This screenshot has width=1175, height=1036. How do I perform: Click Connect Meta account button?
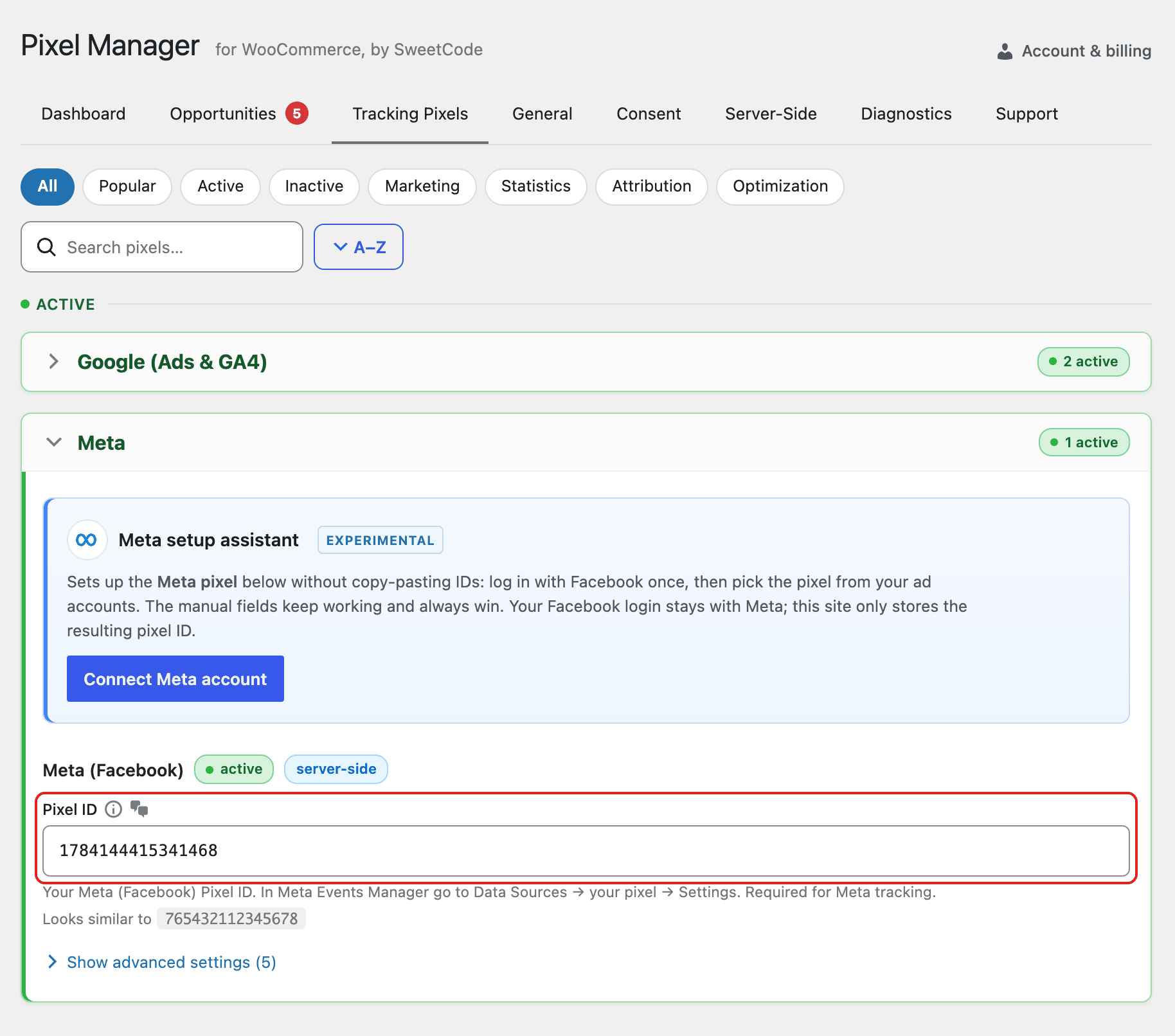(x=175, y=679)
